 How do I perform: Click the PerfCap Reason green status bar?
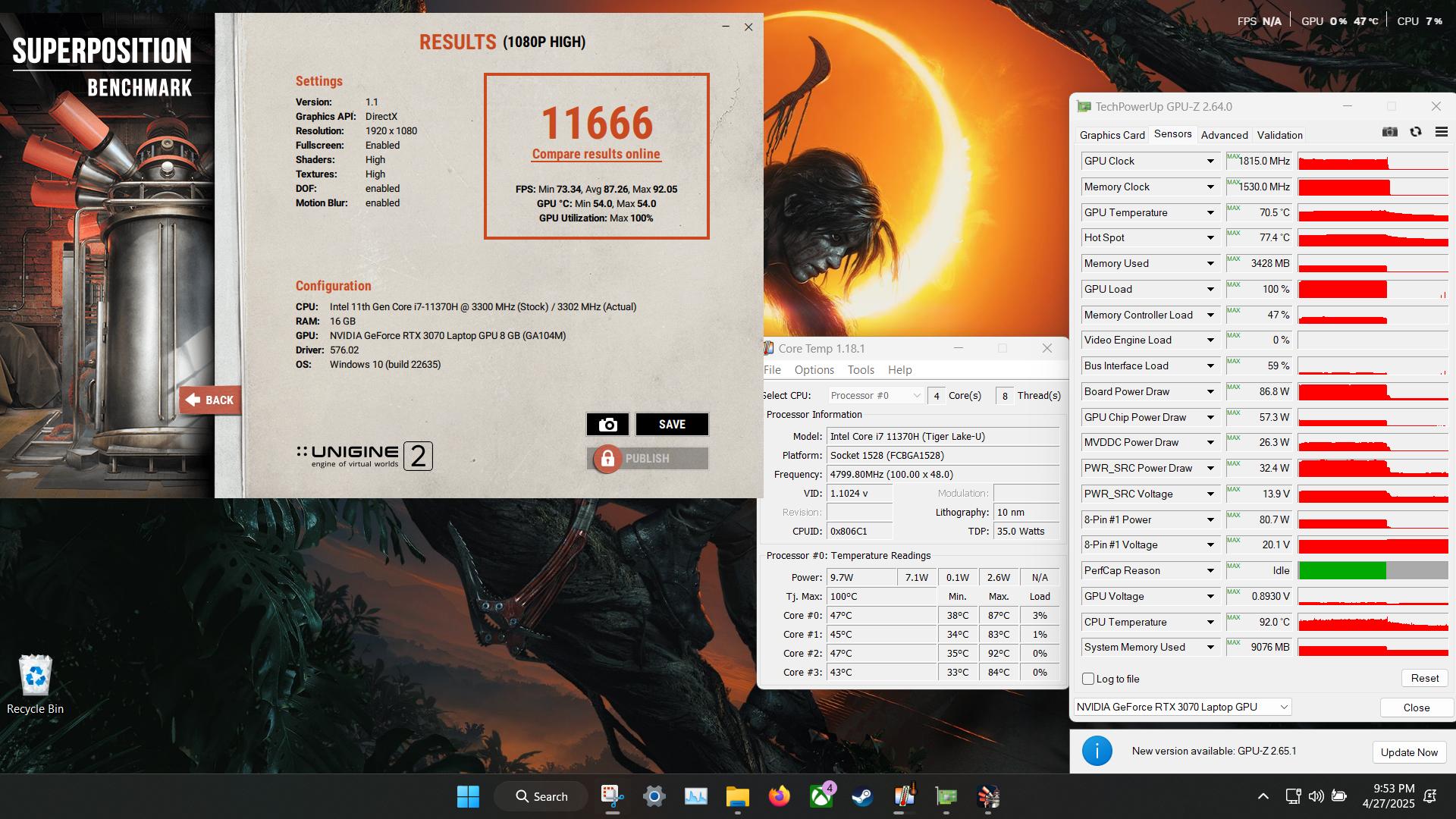point(1342,570)
